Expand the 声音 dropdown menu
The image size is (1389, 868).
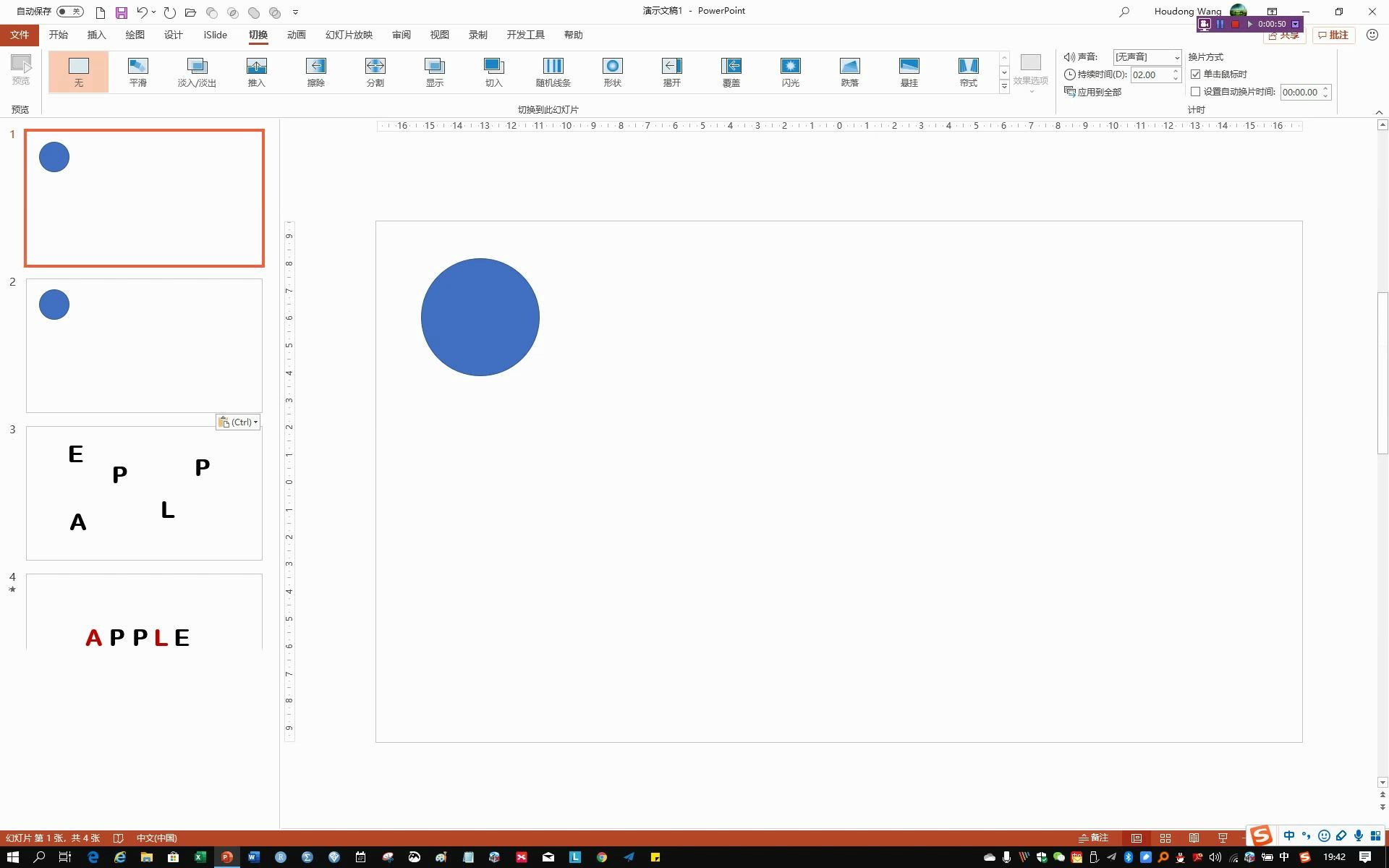tap(1177, 56)
